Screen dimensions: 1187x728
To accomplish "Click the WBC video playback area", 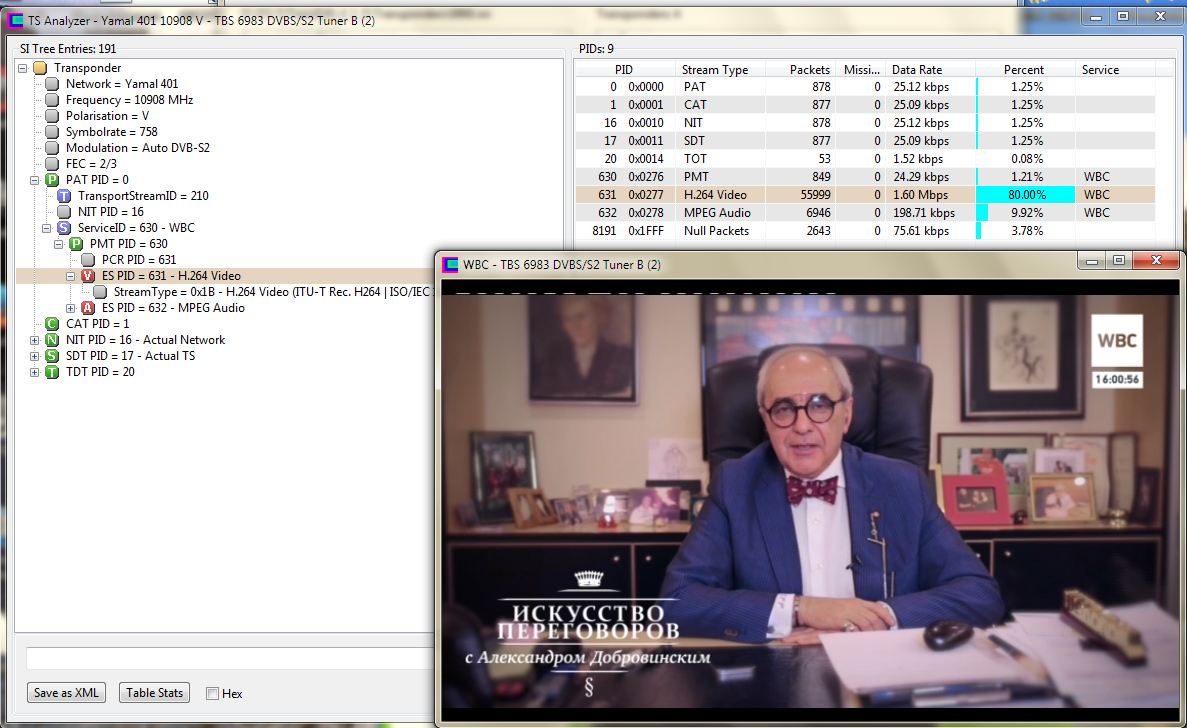I will [810, 501].
